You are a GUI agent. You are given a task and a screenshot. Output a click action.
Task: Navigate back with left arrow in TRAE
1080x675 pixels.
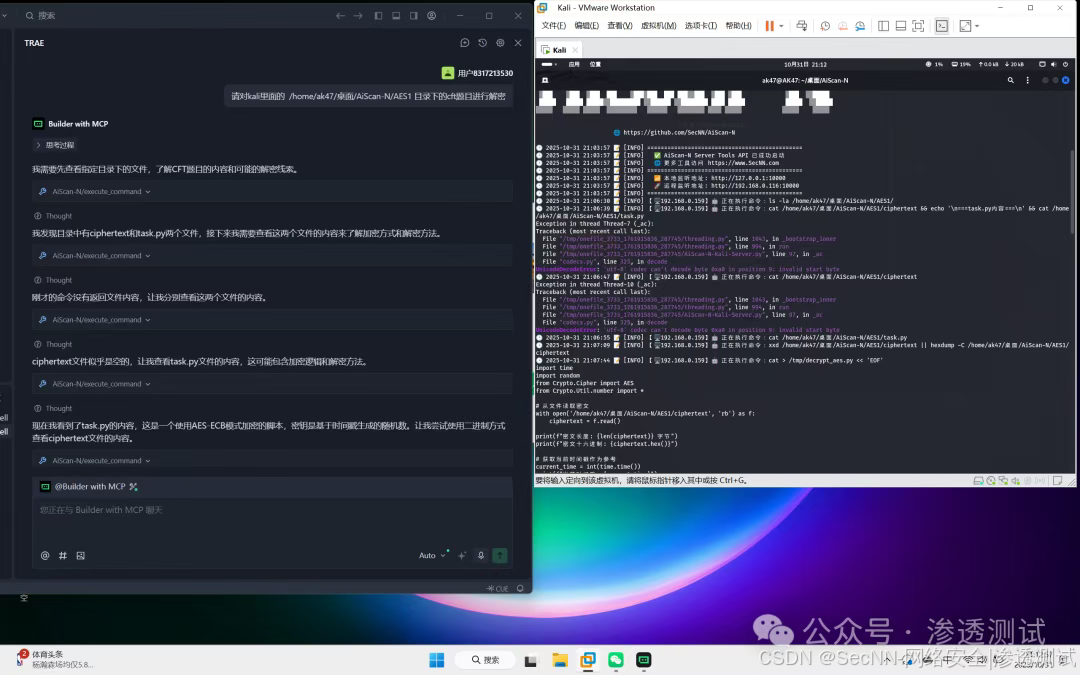tap(340, 15)
